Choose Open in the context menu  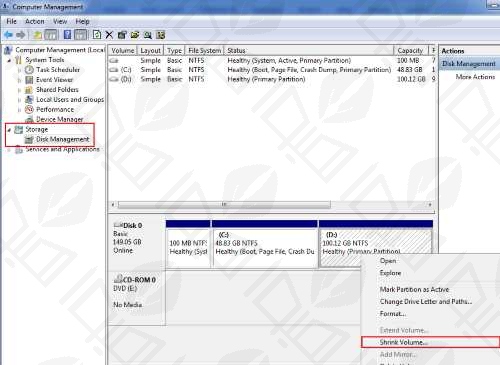coord(388,261)
